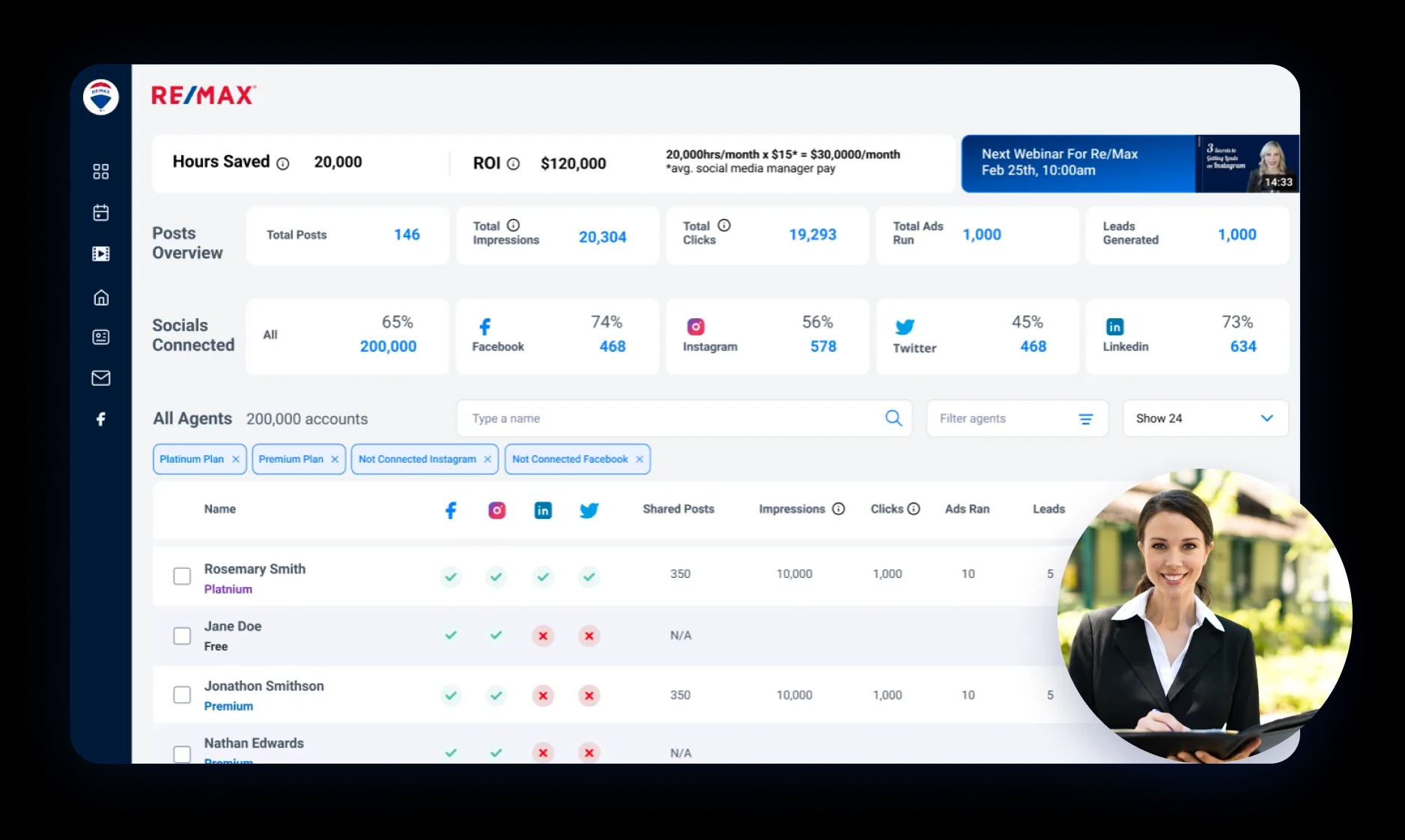Open the mail envelope icon in sidebar

pyautogui.click(x=101, y=378)
